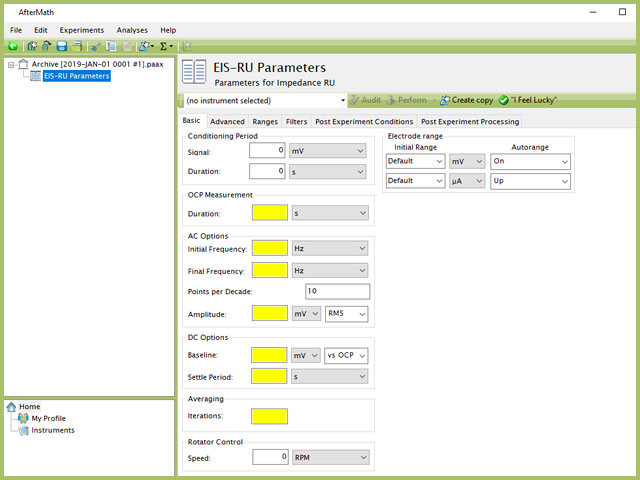Click the greyed plot icon in toolbar
Viewport: 640px width, 480px height.
[x=187, y=46]
